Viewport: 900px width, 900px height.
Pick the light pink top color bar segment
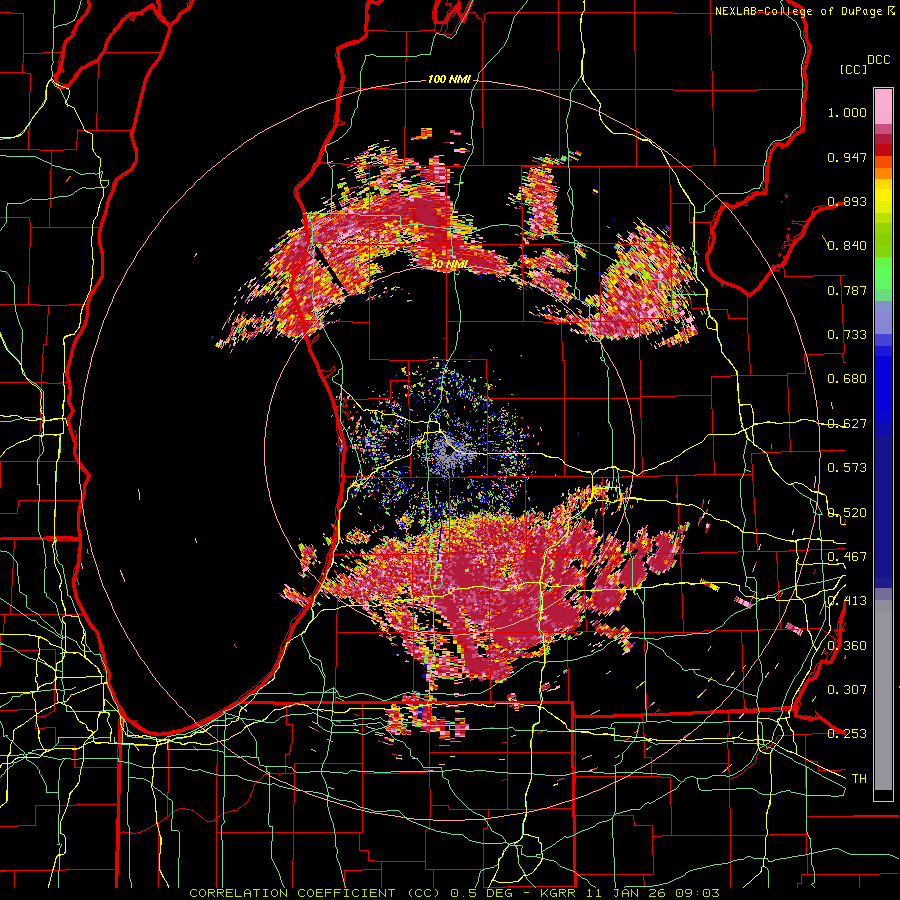[x=883, y=106]
